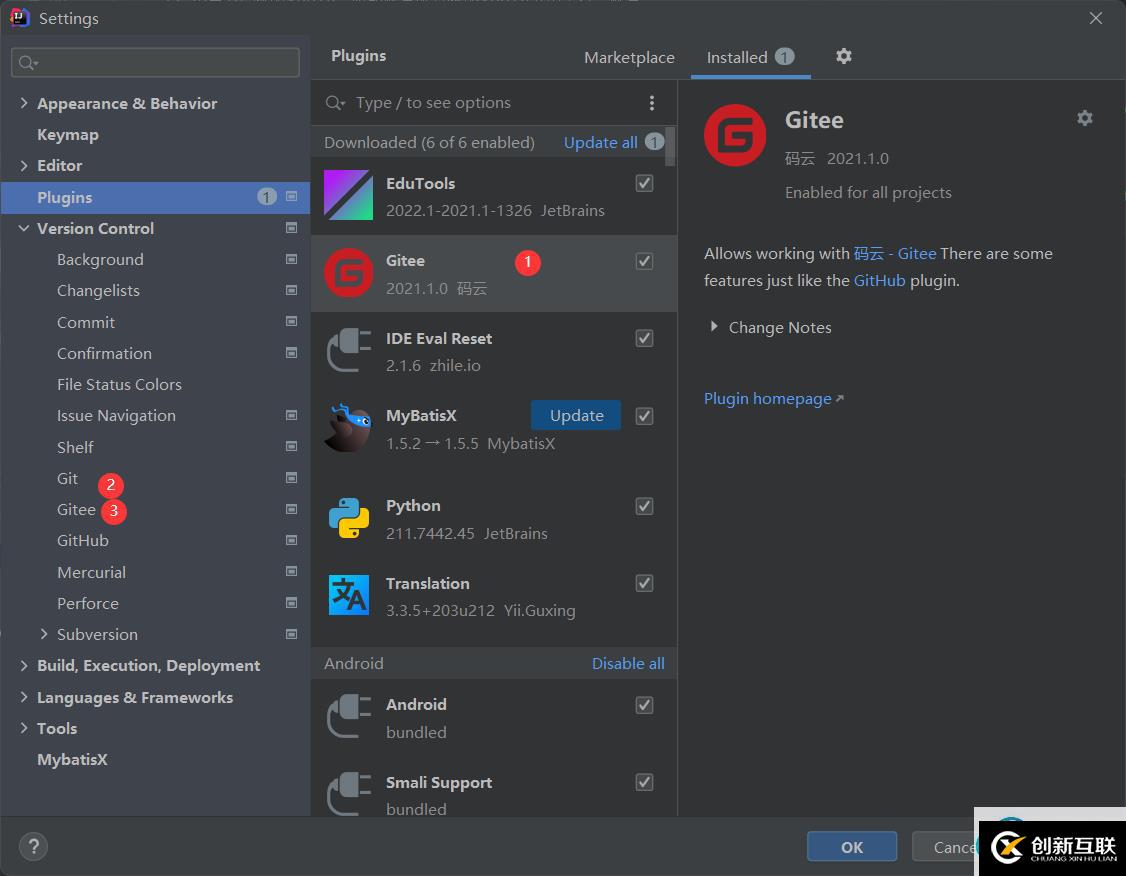The height and width of the screenshot is (876, 1126).
Task: Uncheck the Android bundled plugin checkbox
Action: (x=644, y=705)
